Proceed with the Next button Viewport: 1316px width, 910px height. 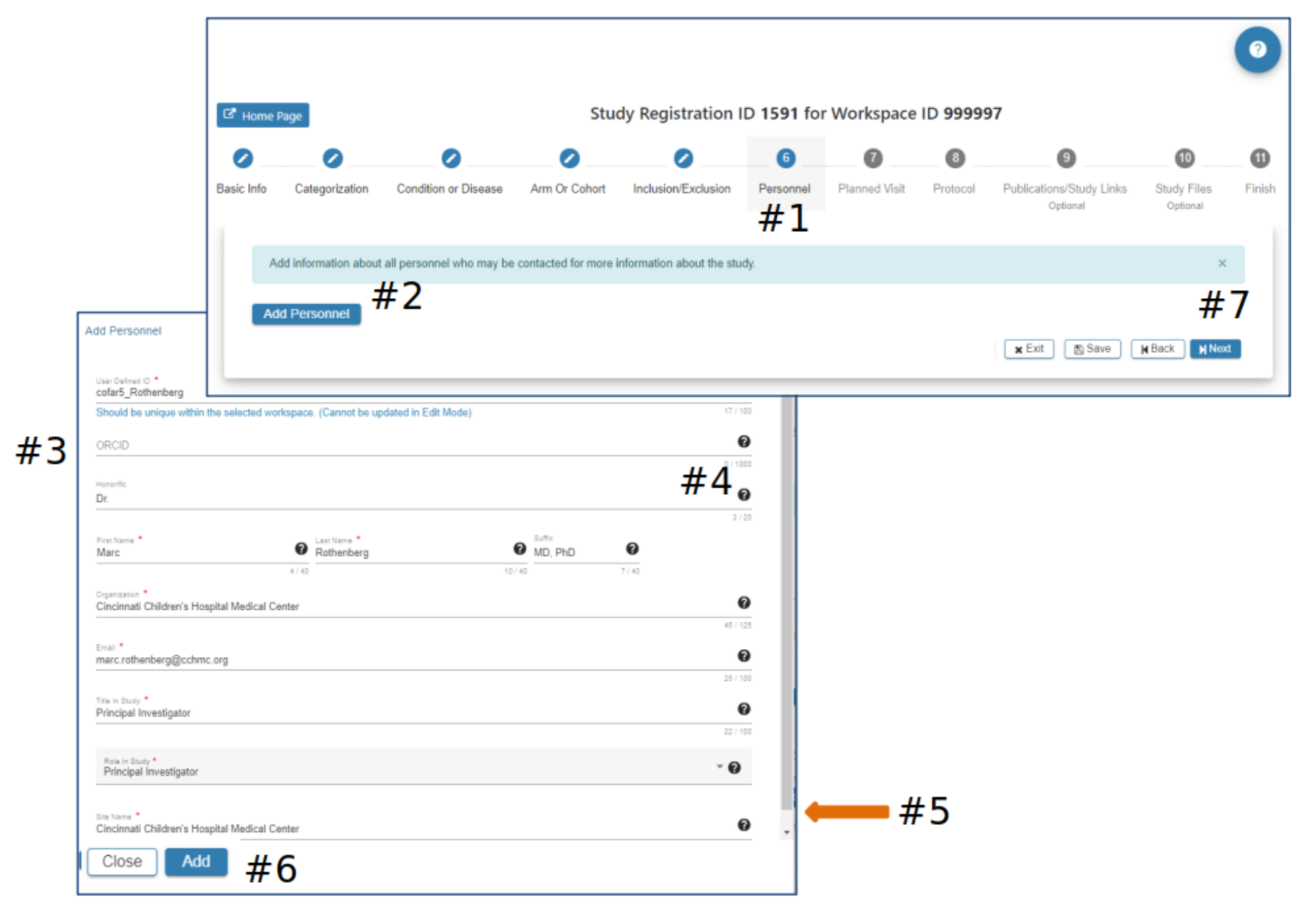pos(1215,349)
